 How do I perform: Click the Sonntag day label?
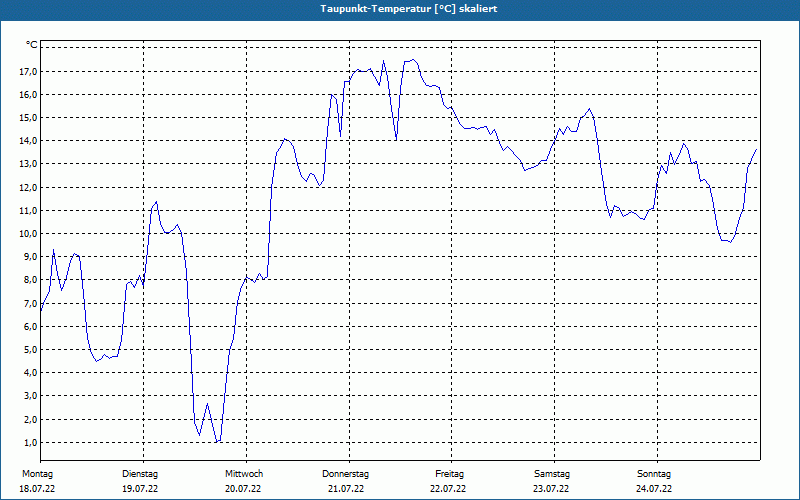click(x=654, y=474)
